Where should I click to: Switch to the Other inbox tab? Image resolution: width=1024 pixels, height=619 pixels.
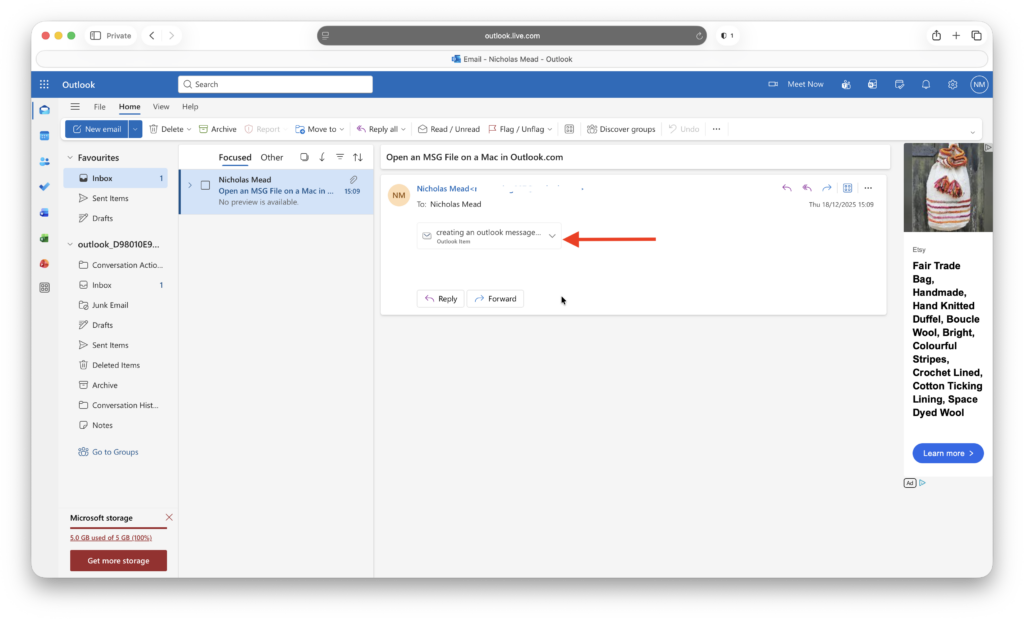pyautogui.click(x=271, y=157)
